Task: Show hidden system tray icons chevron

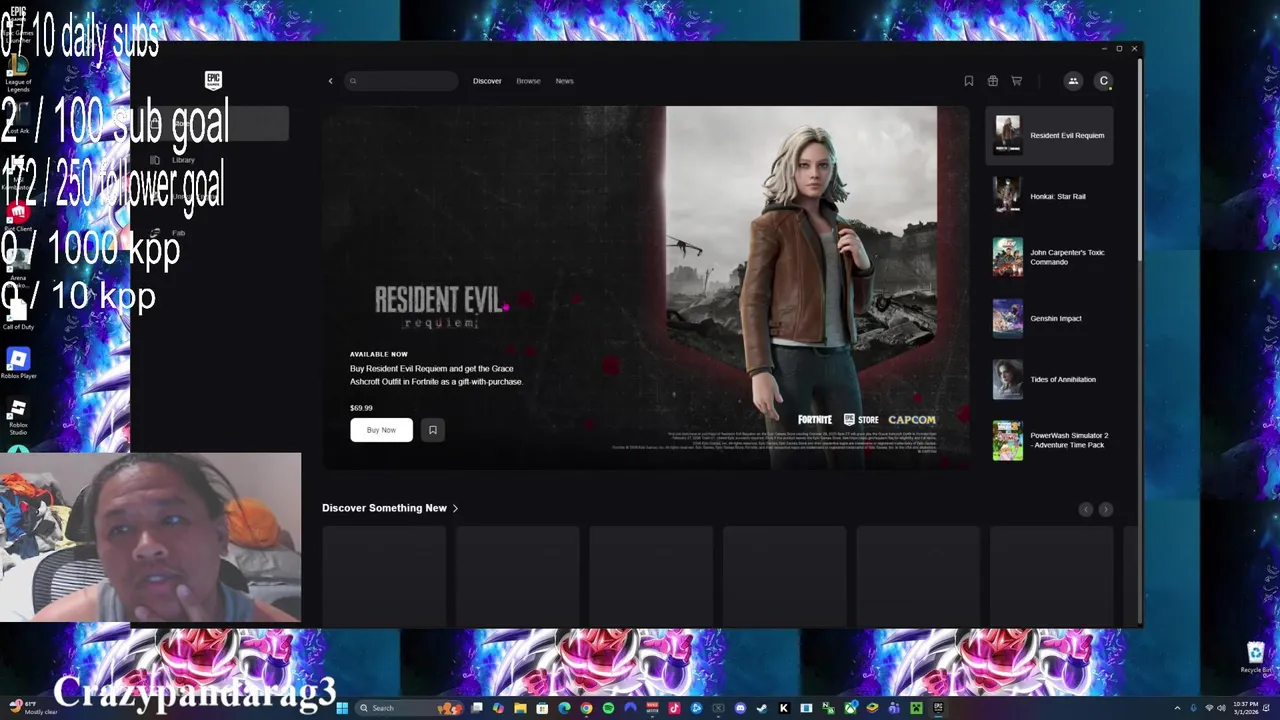Action: point(1177,708)
